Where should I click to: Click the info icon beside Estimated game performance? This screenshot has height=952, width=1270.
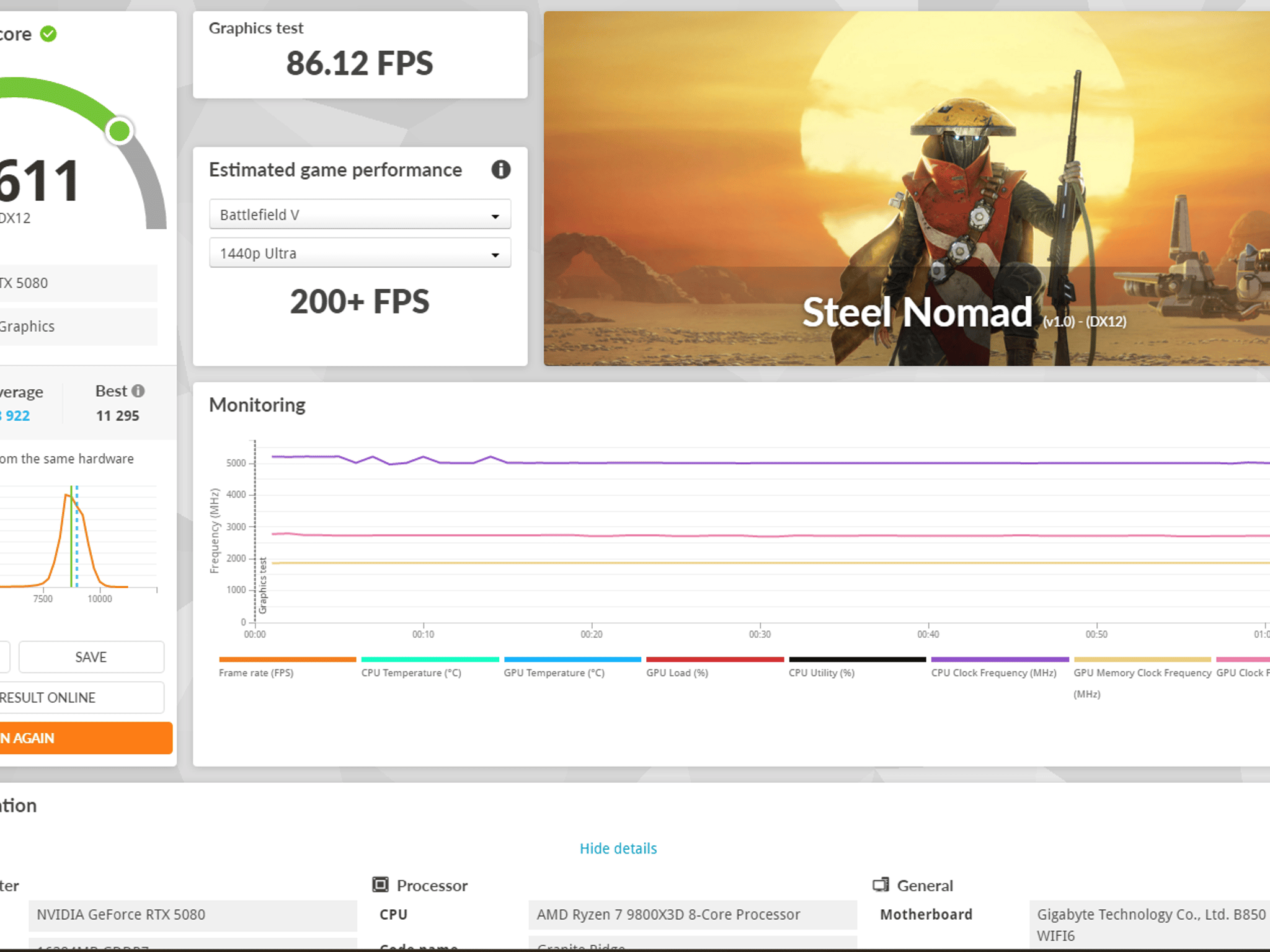click(x=500, y=169)
